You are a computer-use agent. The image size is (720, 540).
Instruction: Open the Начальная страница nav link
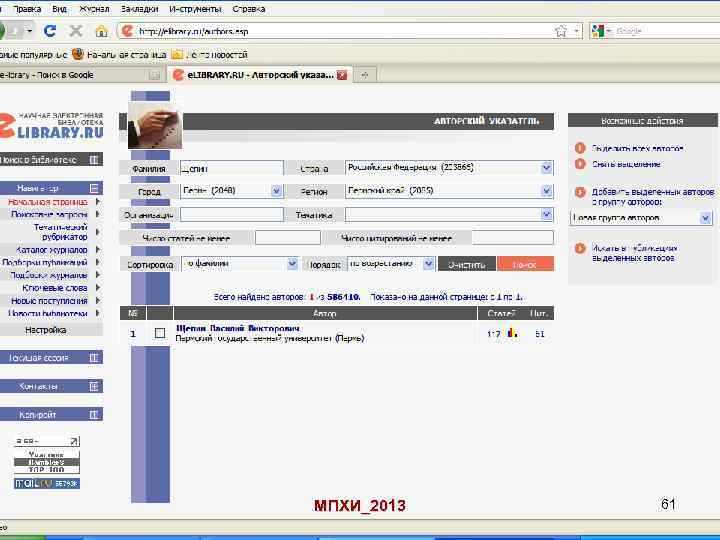point(48,202)
